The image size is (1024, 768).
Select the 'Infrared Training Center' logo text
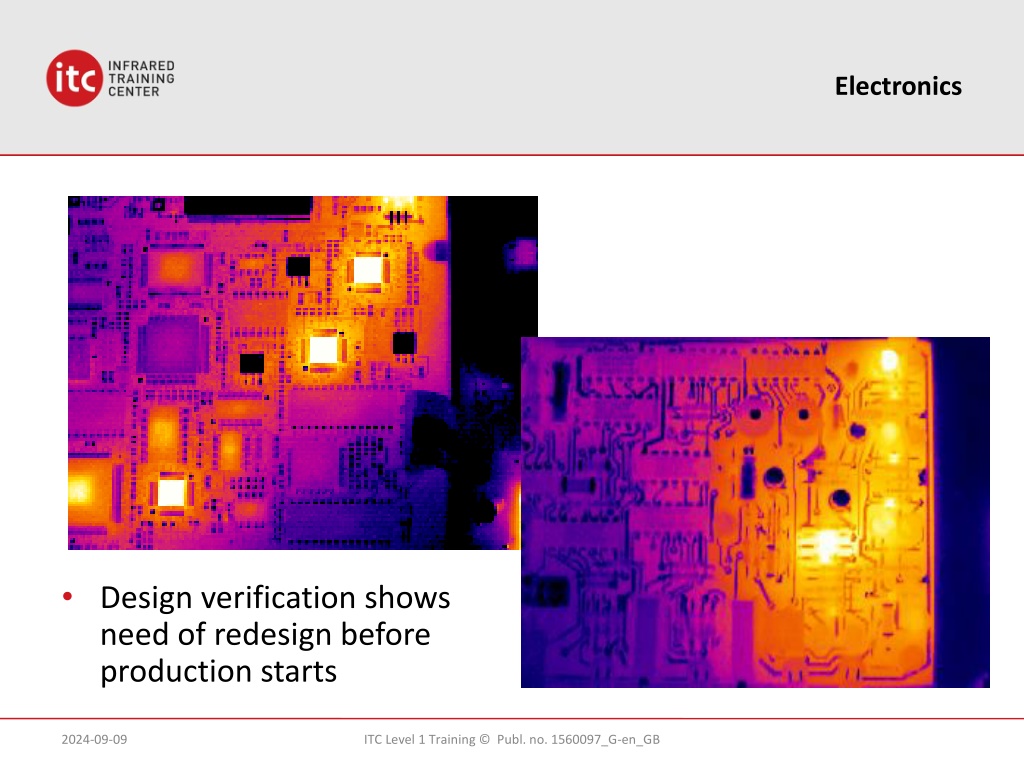point(141,78)
